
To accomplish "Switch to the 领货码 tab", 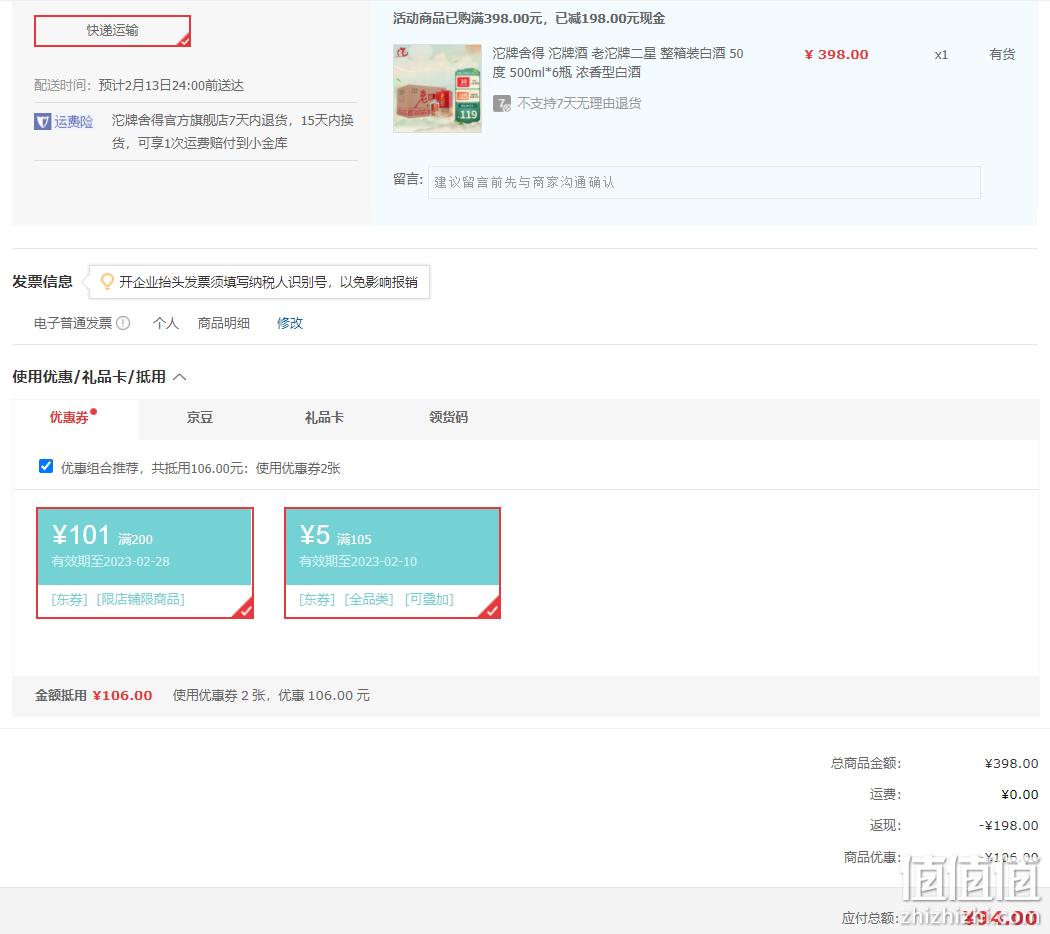I will coord(448,417).
